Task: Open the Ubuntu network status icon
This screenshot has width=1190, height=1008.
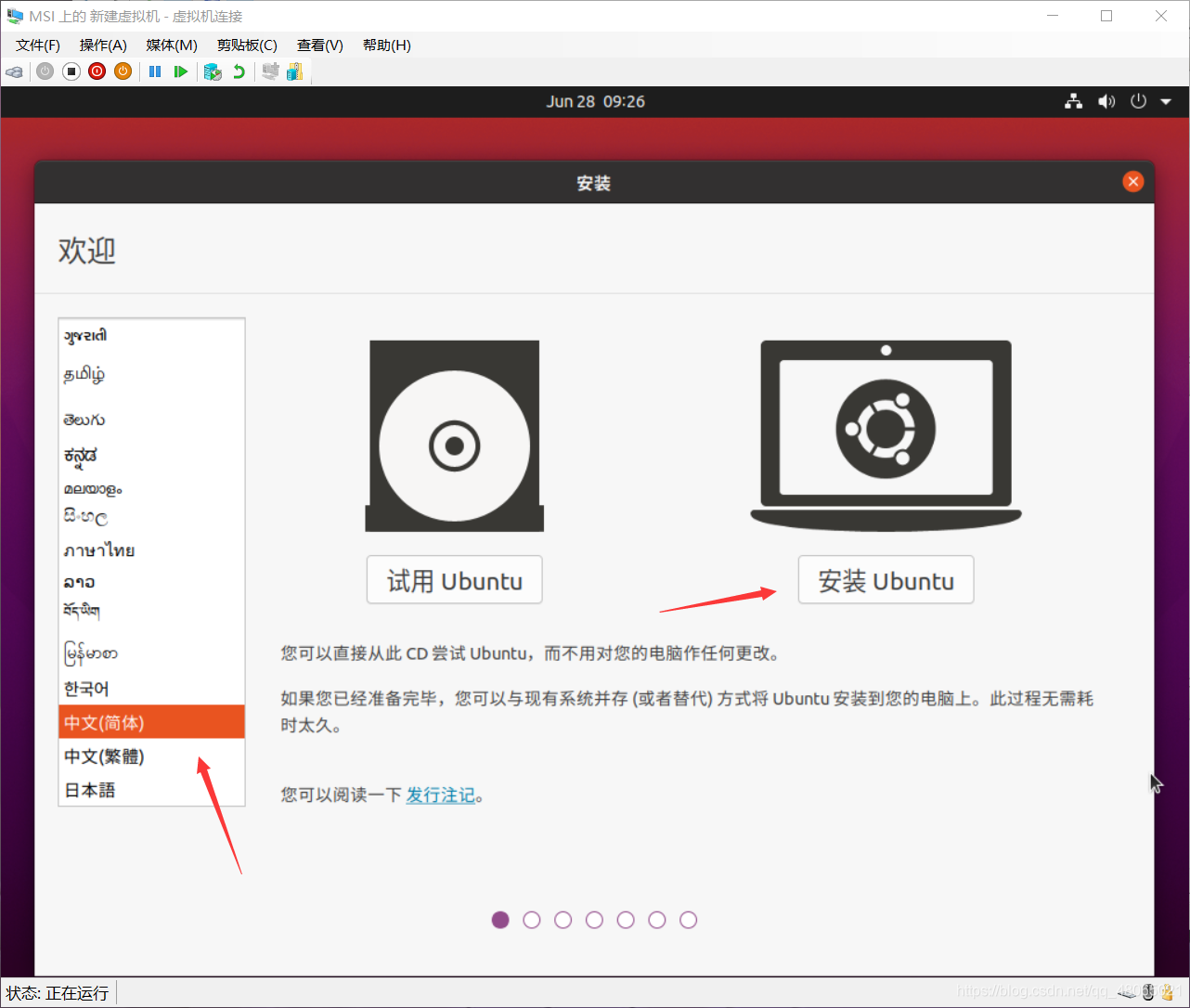Action: pyautogui.click(x=1074, y=101)
